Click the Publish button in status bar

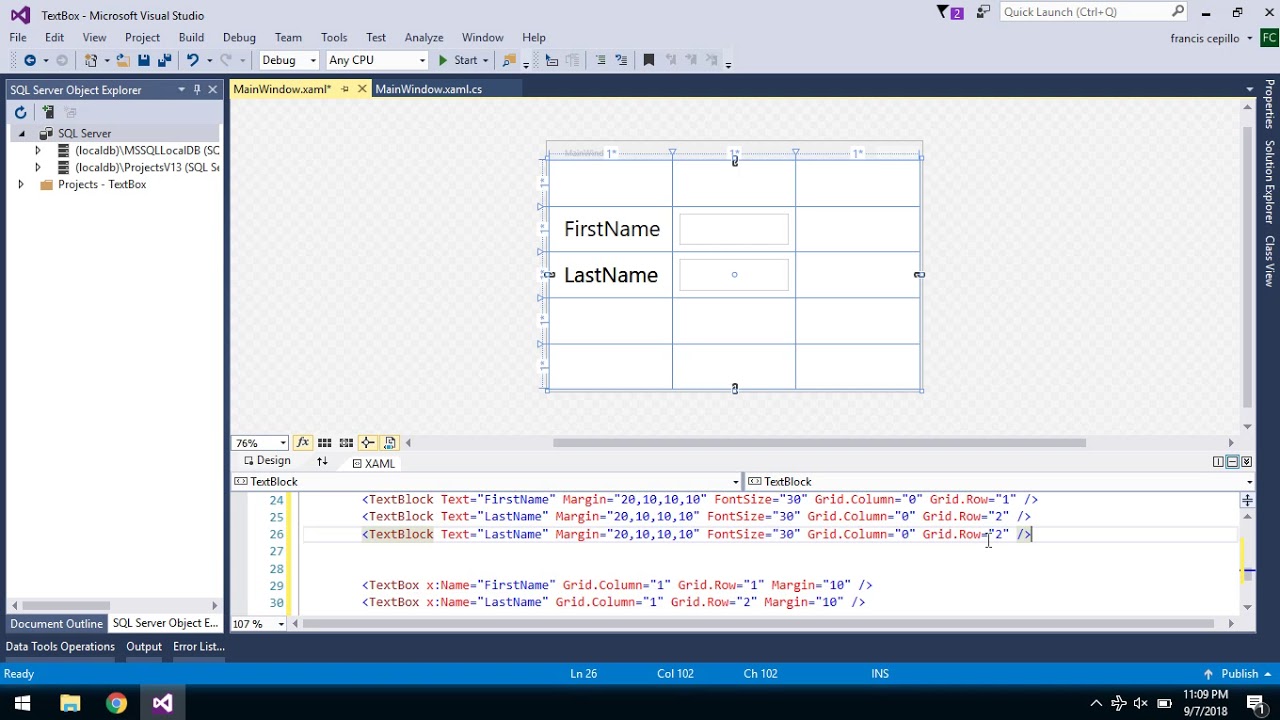1238,674
